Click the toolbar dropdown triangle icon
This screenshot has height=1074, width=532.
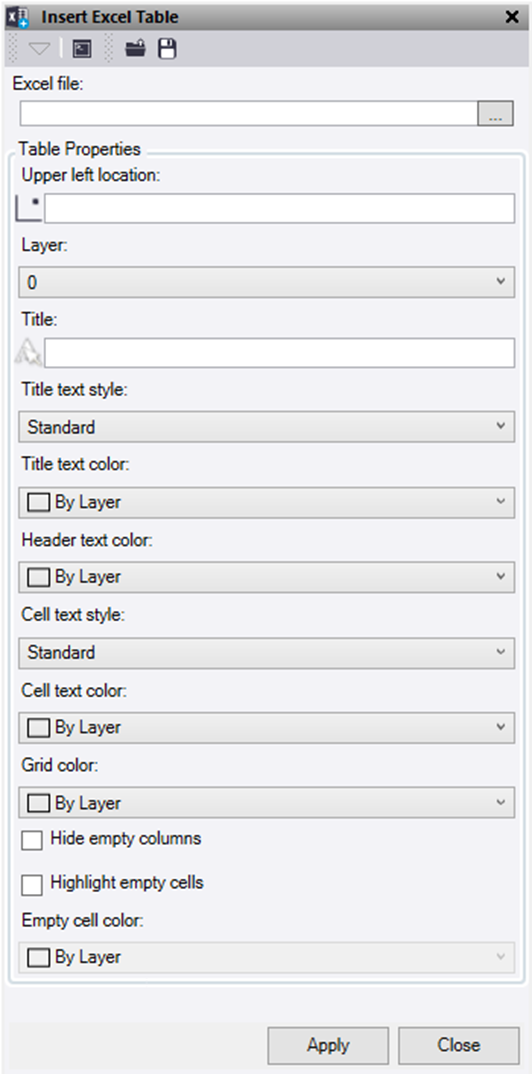40,49
